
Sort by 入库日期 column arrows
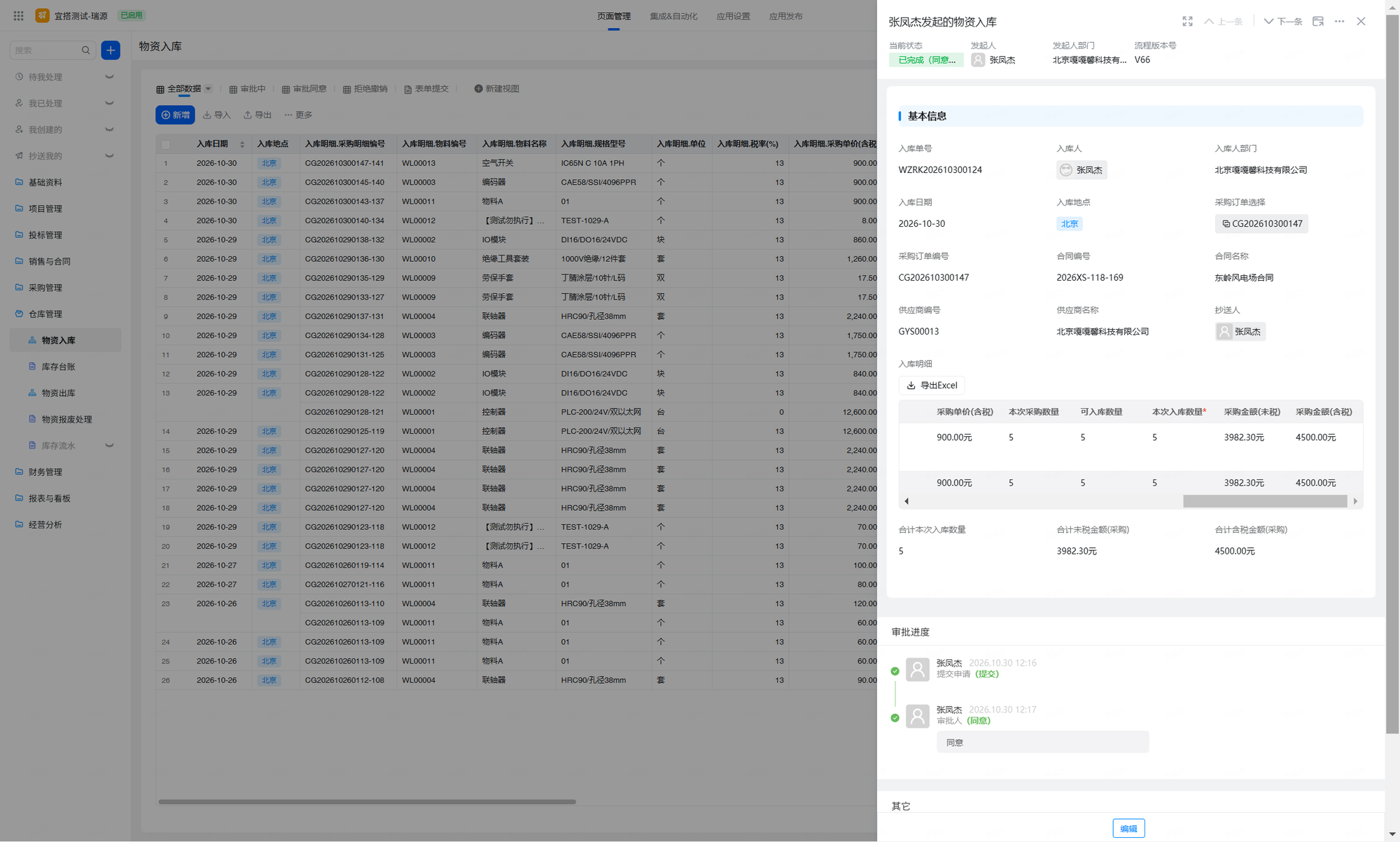(x=242, y=144)
